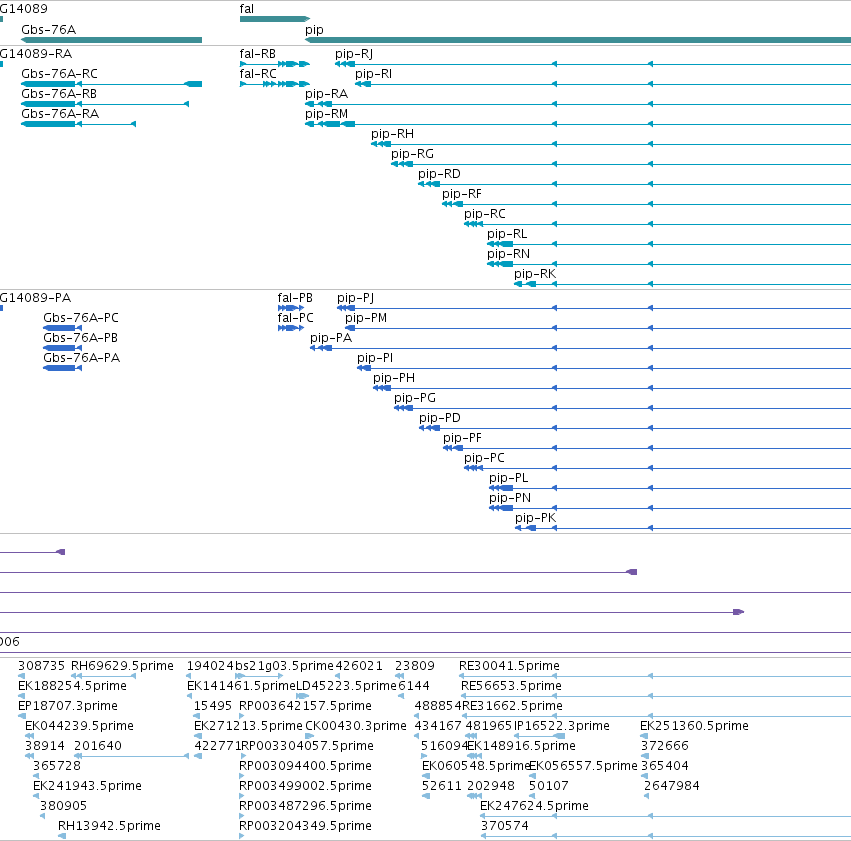Select EST RP003094400.5prime

click(x=305, y=766)
